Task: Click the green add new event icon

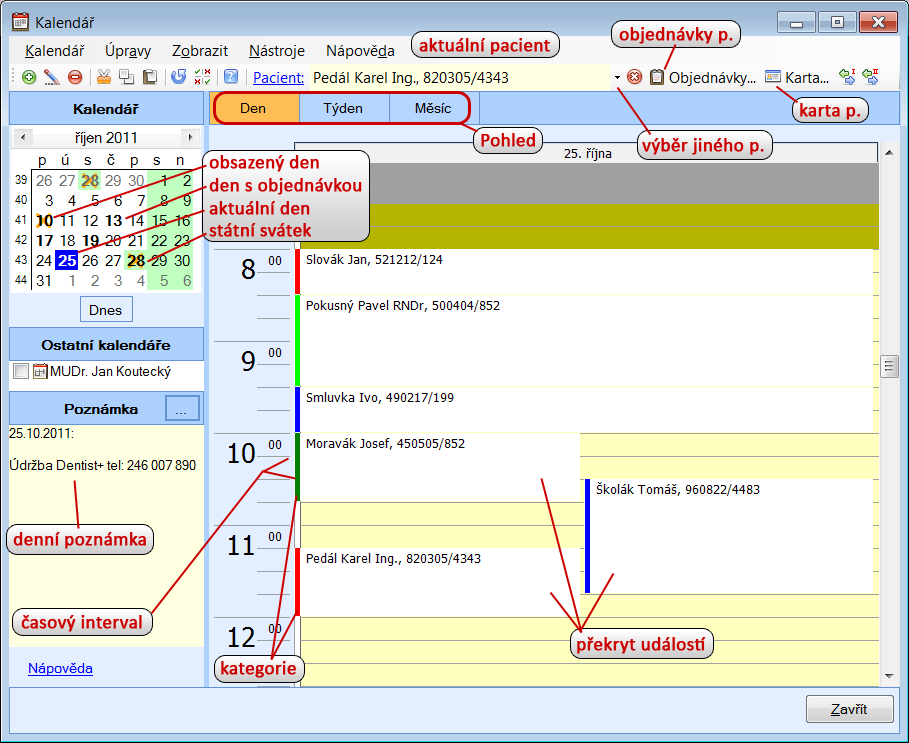Action: (28, 77)
